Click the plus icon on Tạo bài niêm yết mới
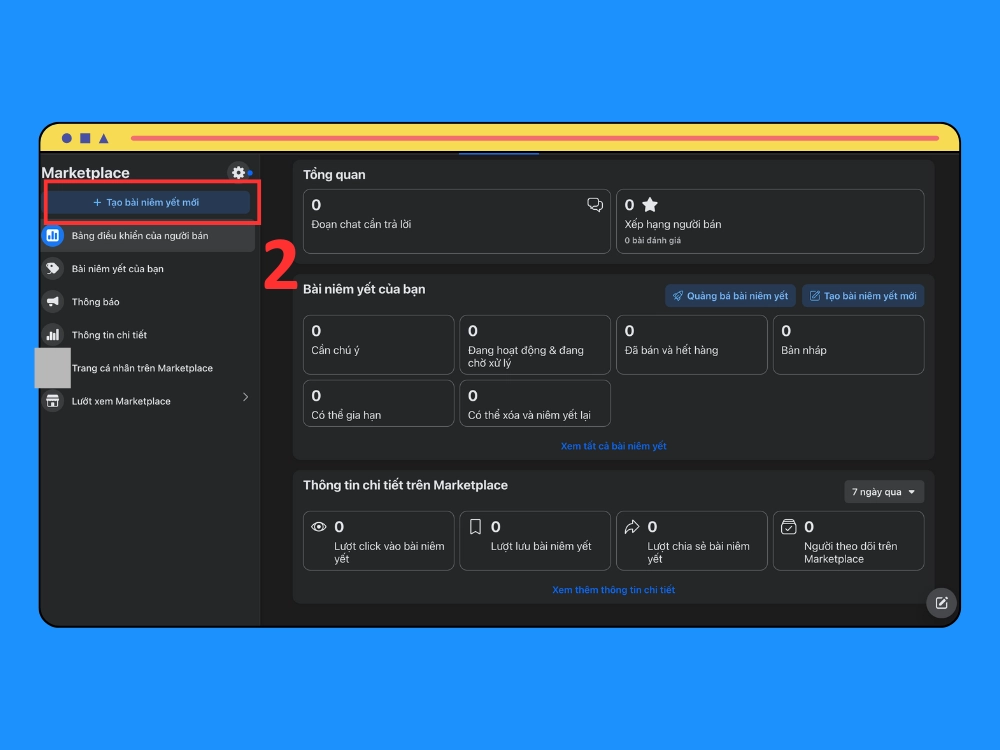This screenshot has height=750, width=1000. [x=98, y=202]
